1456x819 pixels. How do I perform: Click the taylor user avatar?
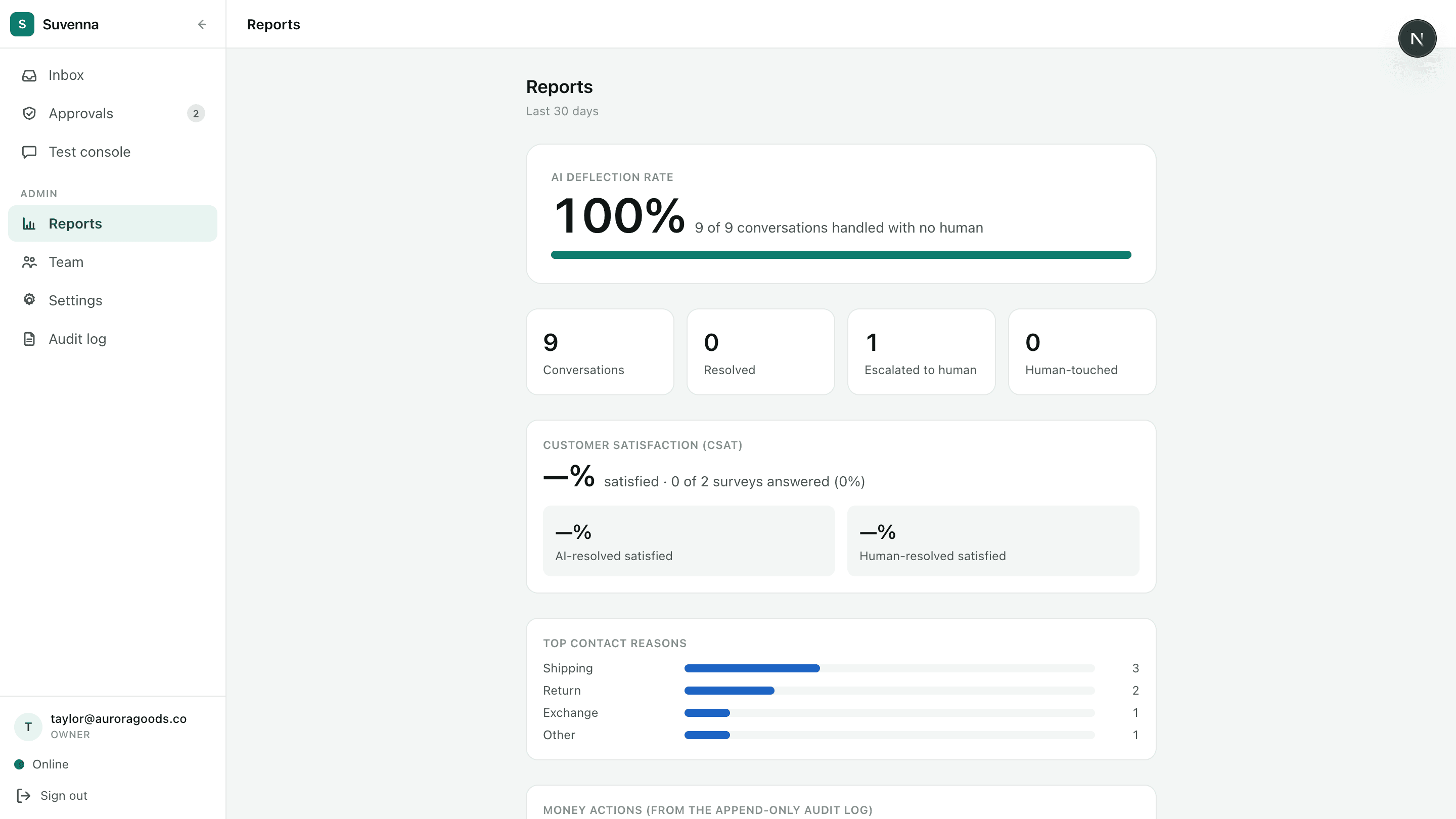28,727
